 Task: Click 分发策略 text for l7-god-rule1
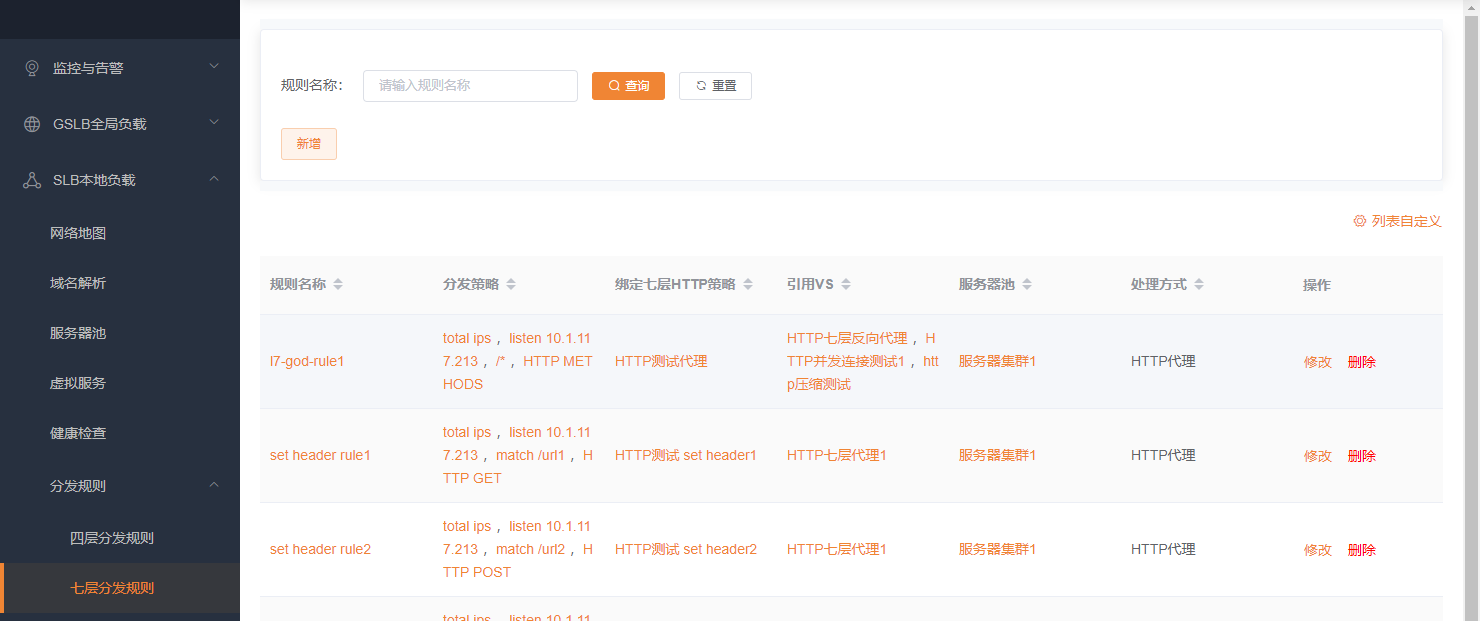518,361
